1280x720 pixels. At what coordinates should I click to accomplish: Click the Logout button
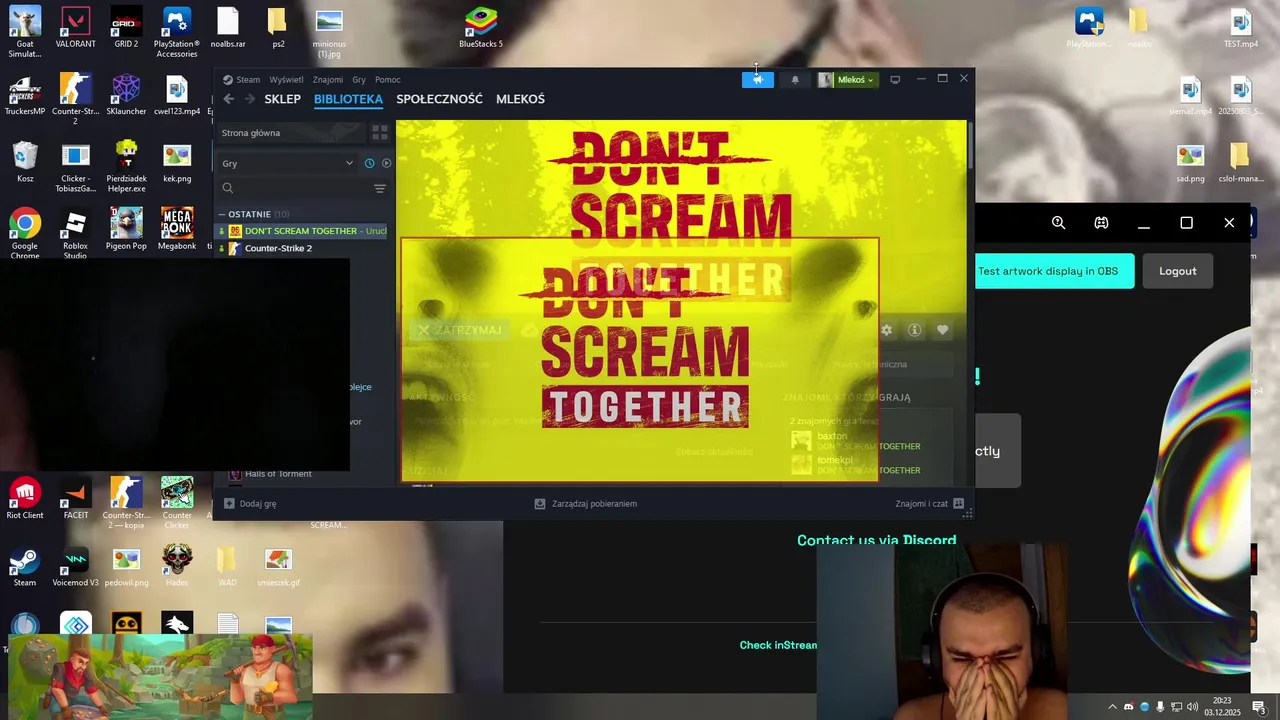pos(1178,271)
